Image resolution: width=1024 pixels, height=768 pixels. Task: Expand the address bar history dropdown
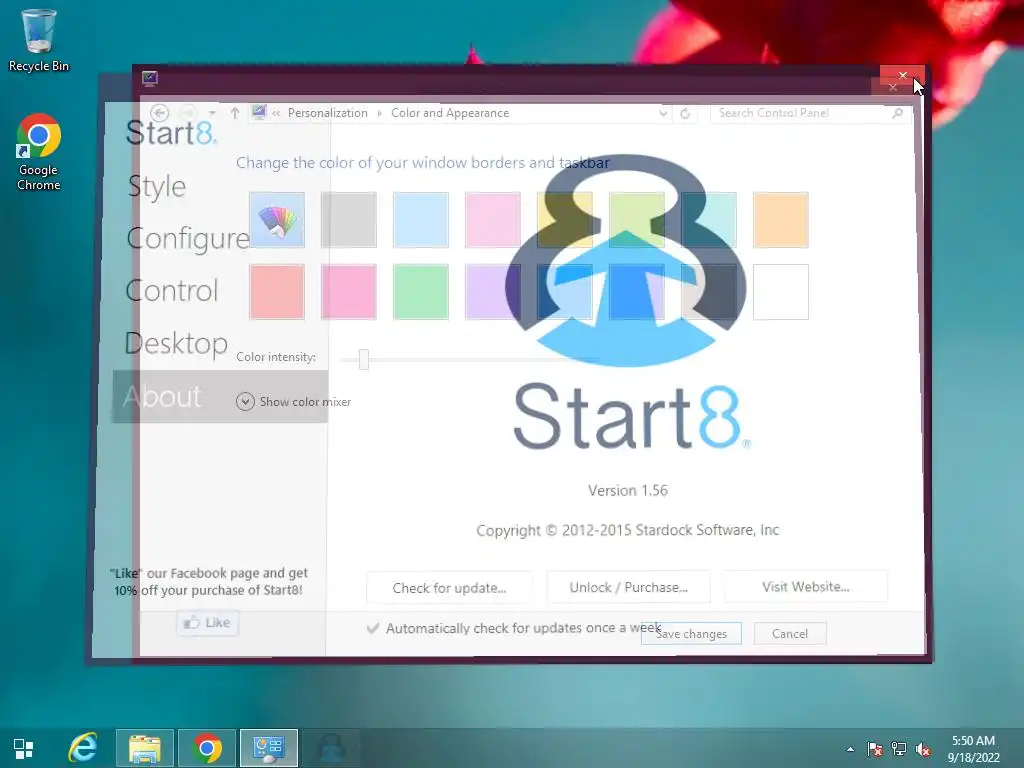(664, 114)
